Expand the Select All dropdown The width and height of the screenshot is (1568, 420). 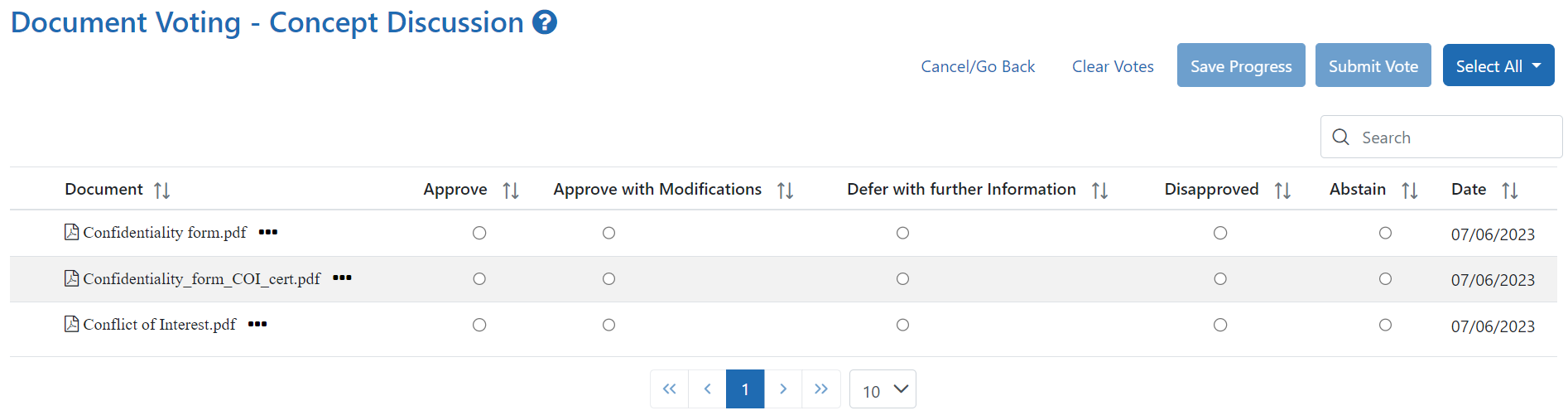(1498, 65)
